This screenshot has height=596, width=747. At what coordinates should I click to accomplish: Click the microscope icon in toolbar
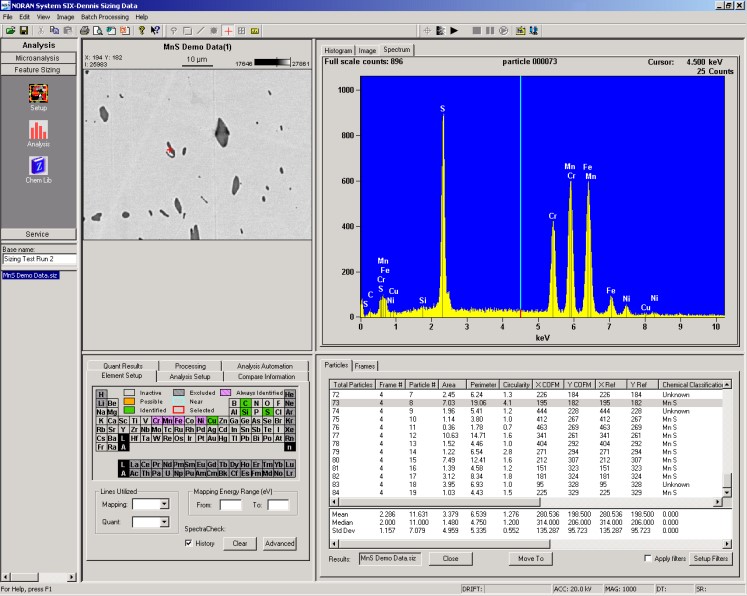(520, 30)
